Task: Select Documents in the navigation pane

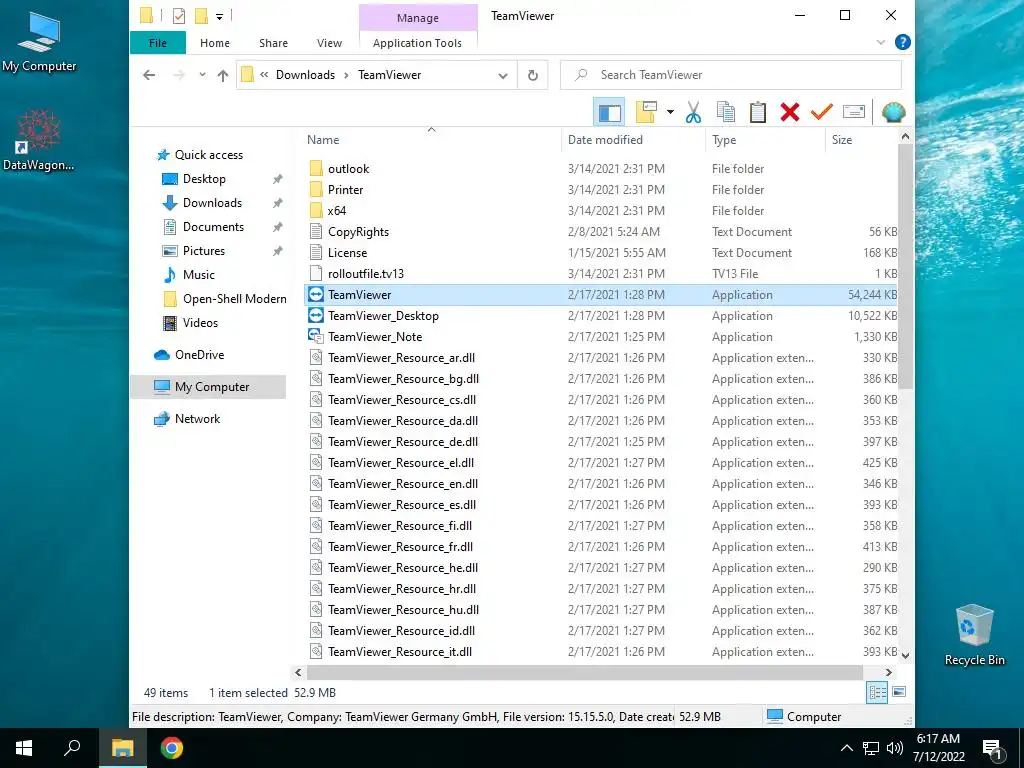Action: pyautogui.click(x=213, y=227)
